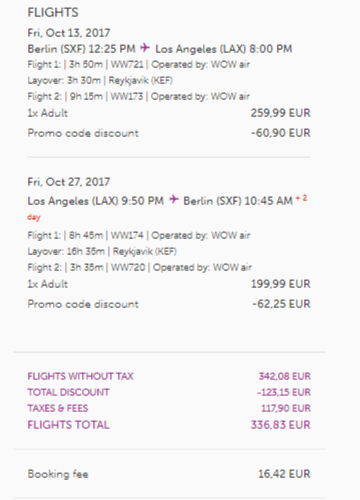Click the plane icon after Los Angeles 9:50 PM
Image resolution: width=360 pixels, height=500 pixels.
174,199
